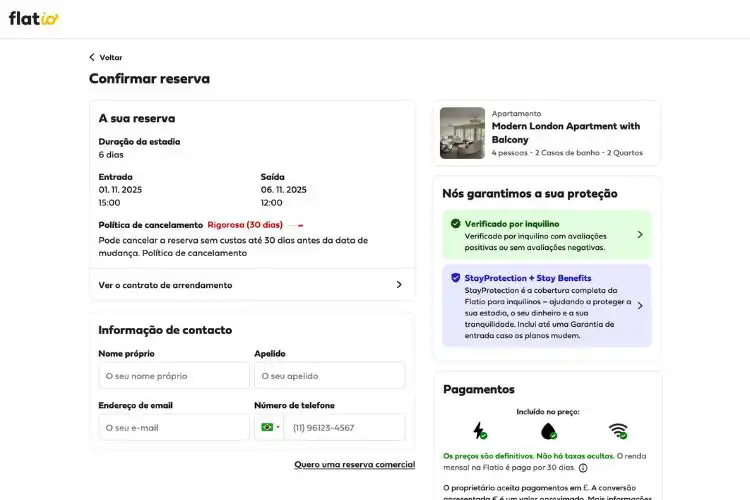Click the Informação de contacto heading

(x=165, y=330)
